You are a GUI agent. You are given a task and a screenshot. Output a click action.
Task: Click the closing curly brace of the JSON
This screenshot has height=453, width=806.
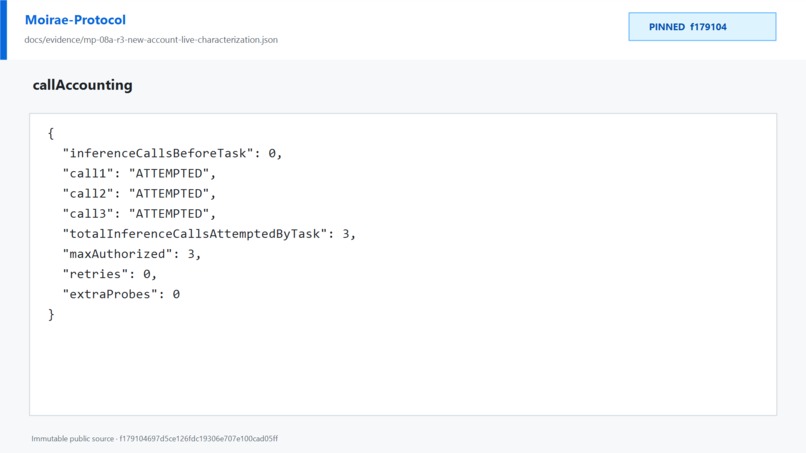tap(51, 314)
